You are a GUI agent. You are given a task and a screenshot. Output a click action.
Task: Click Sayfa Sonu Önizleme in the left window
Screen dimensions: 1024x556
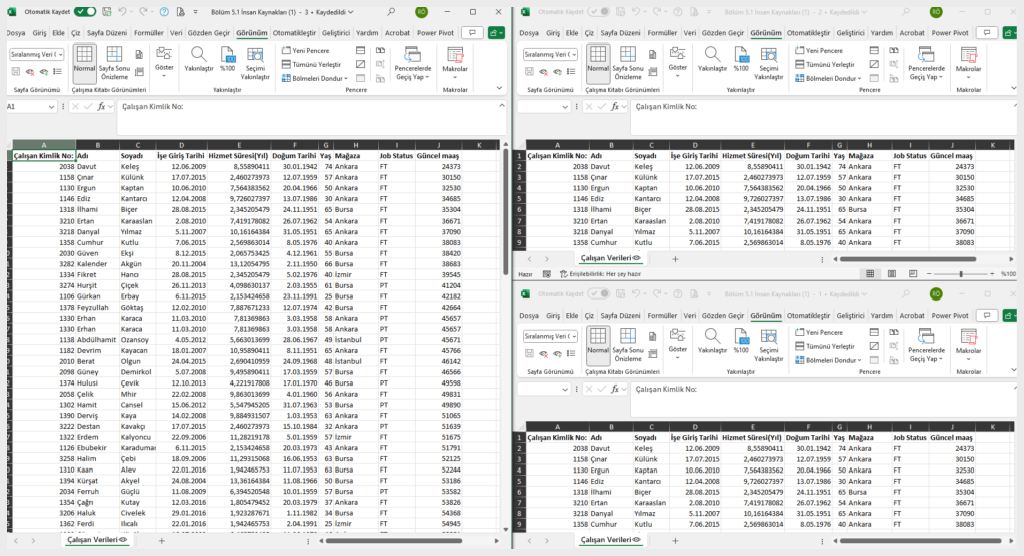(x=114, y=63)
